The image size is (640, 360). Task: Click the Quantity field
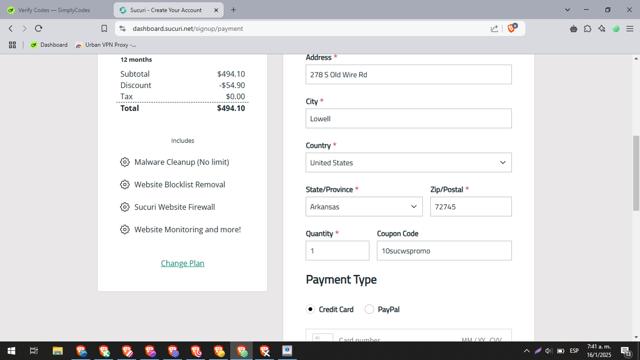point(337,251)
